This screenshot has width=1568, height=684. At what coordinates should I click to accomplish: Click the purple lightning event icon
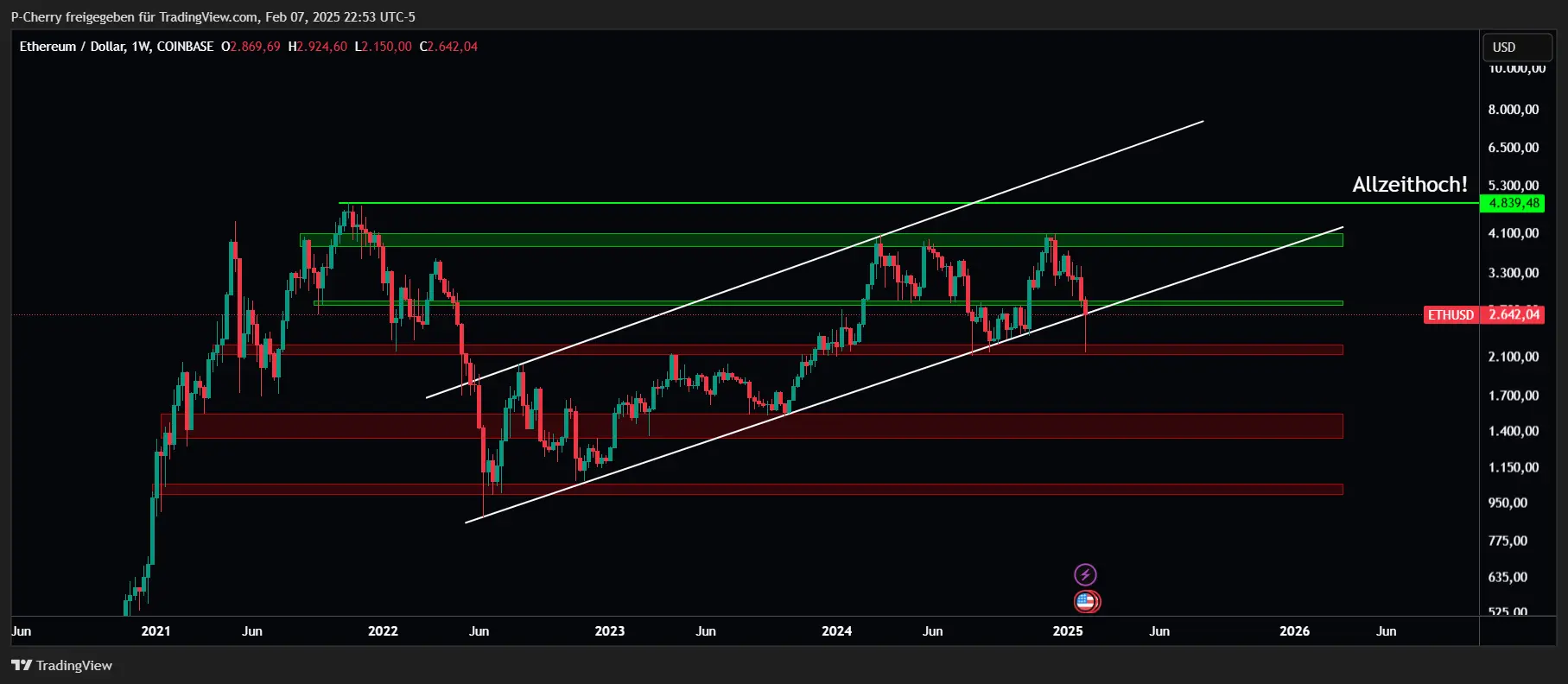click(x=1085, y=574)
